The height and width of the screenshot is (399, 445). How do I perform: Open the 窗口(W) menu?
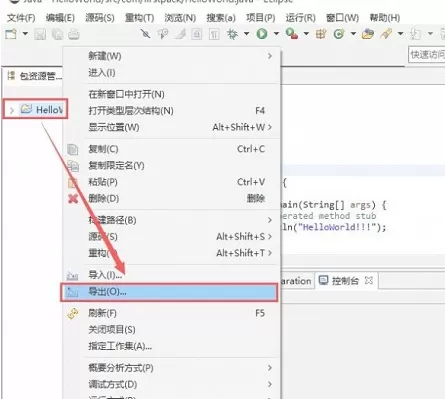(342, 18)
